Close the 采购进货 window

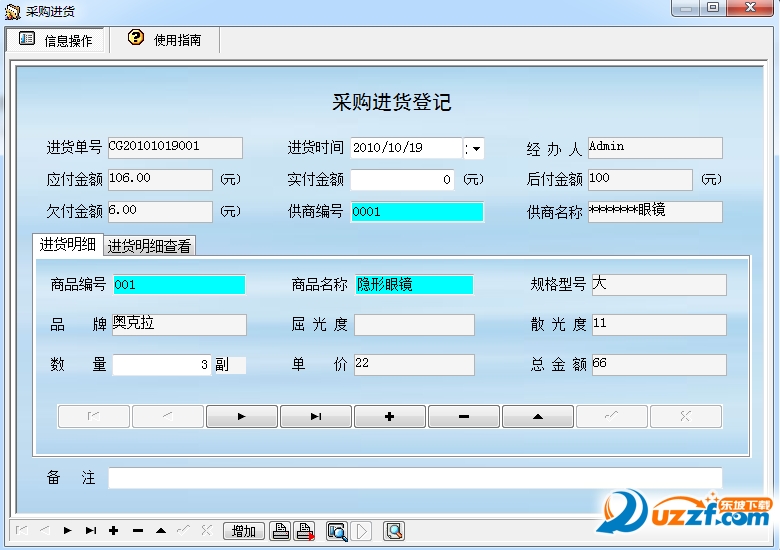[x=750, y=7]
